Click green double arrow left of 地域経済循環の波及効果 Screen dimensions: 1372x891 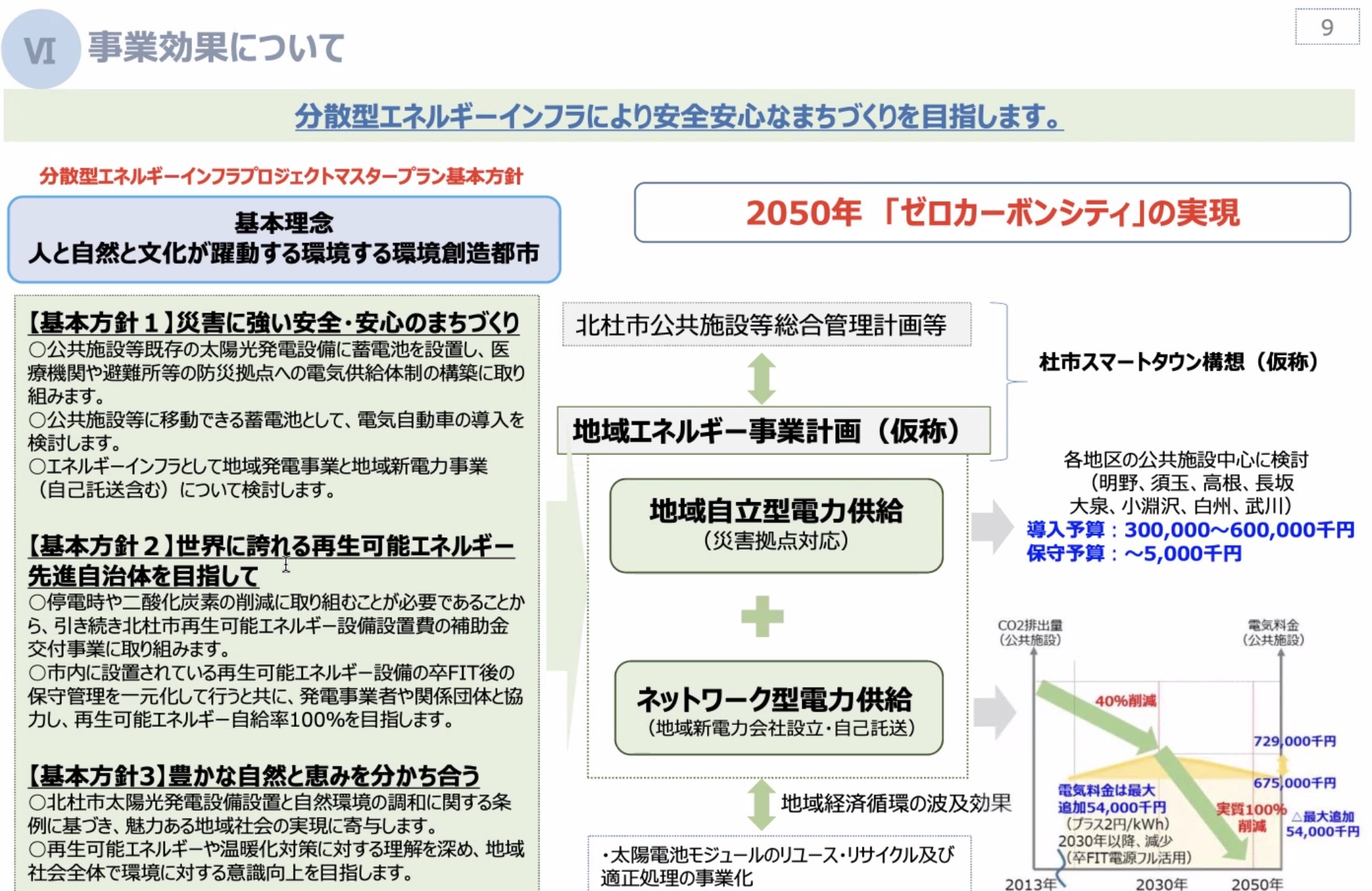coord(760,804)
